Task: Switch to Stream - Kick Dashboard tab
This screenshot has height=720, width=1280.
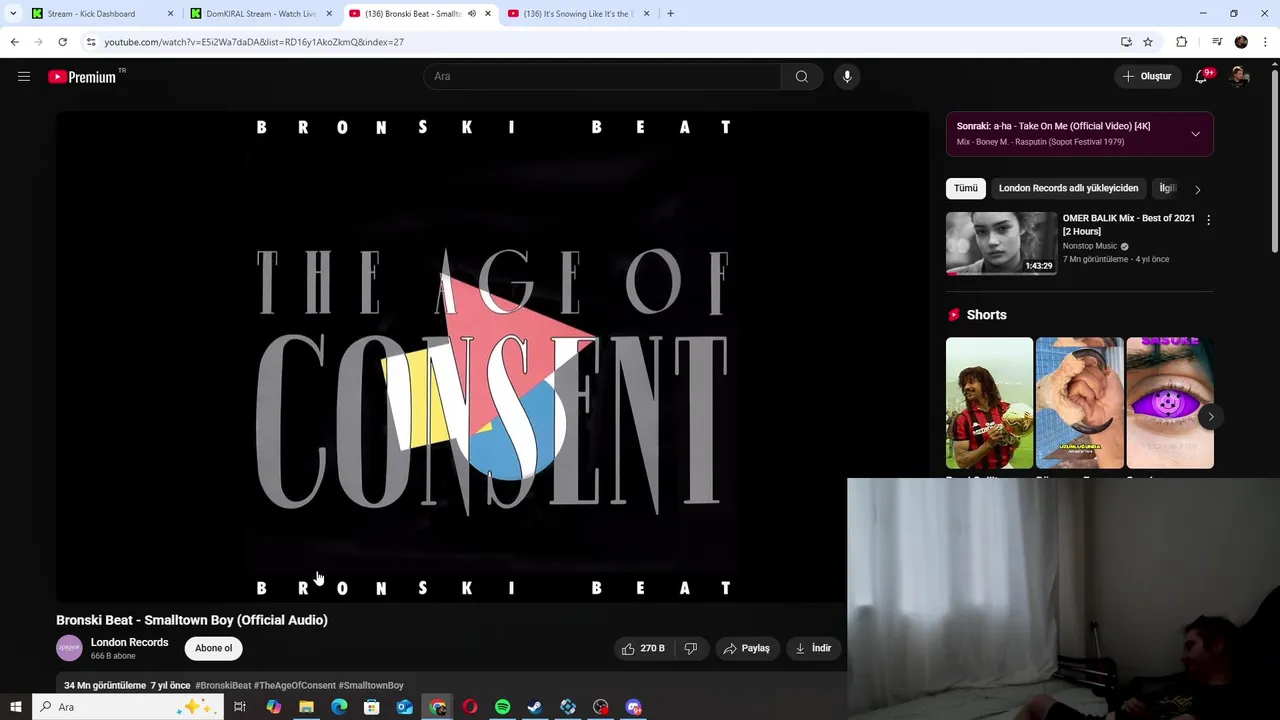Action: pos(102,14)
